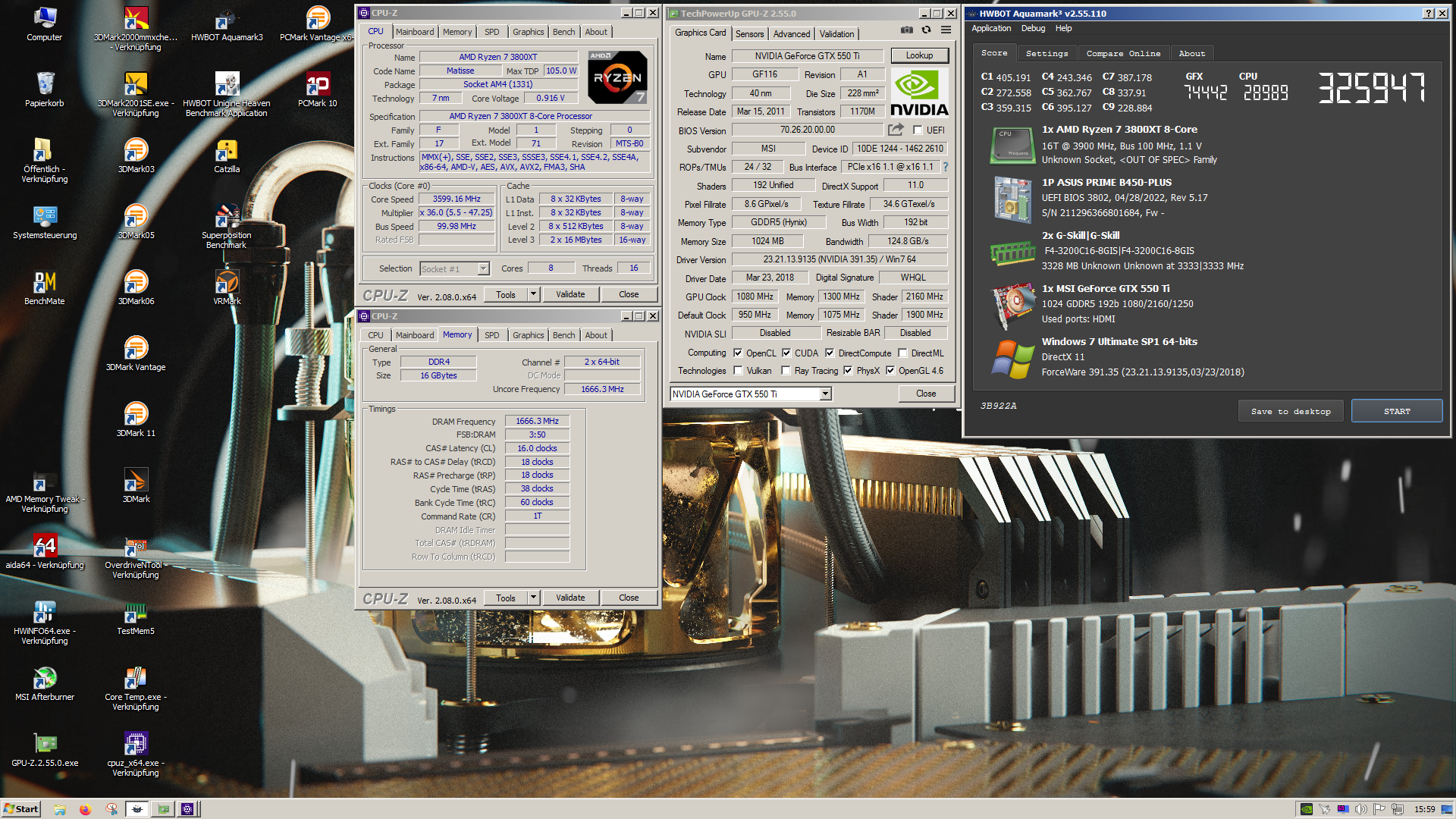Viewport: 1456px width, 819px height.
Task: Toggle the DirectCompute checkbox
Action: pyautogui.click(x=830, y=353)
